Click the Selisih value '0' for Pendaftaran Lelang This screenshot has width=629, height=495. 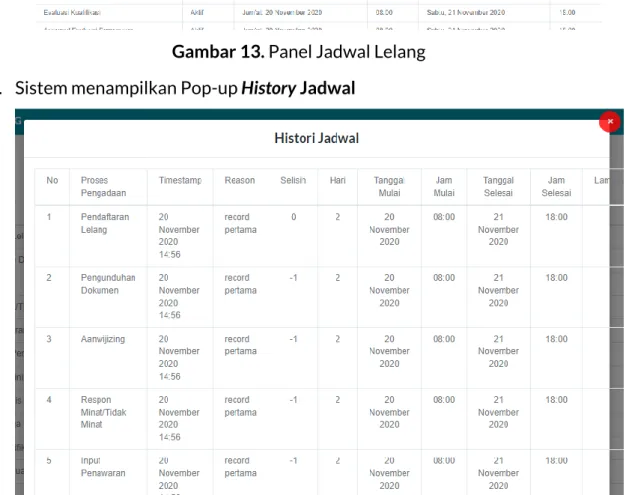point(294,217)
